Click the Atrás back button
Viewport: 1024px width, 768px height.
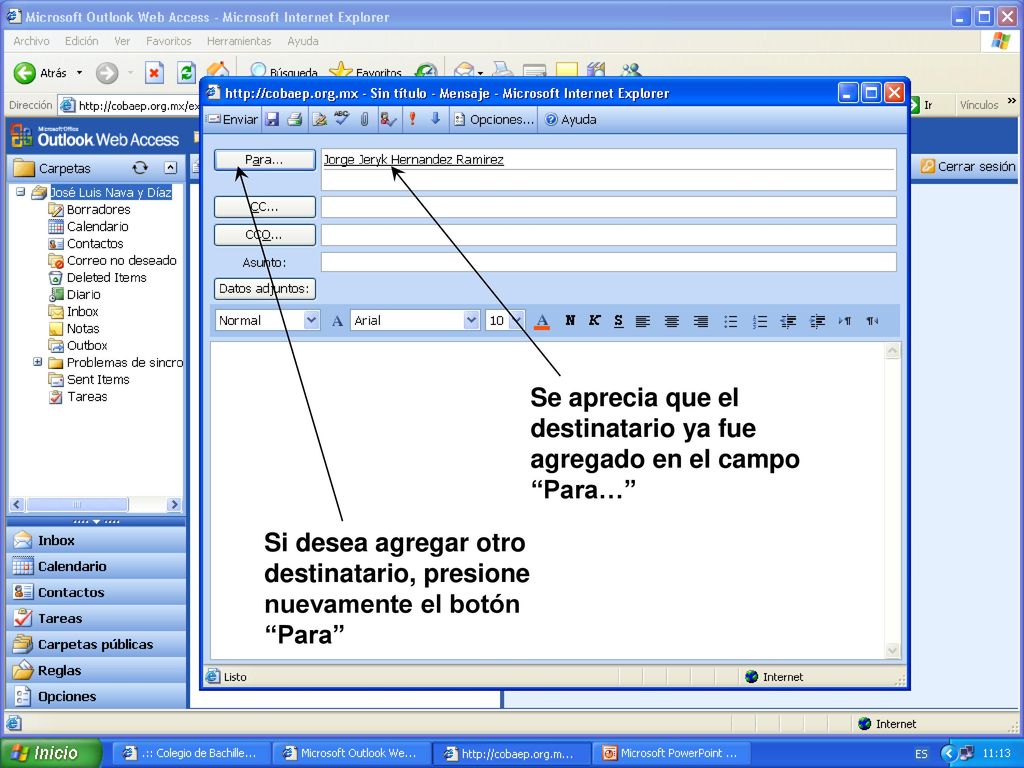coord(40,72)
